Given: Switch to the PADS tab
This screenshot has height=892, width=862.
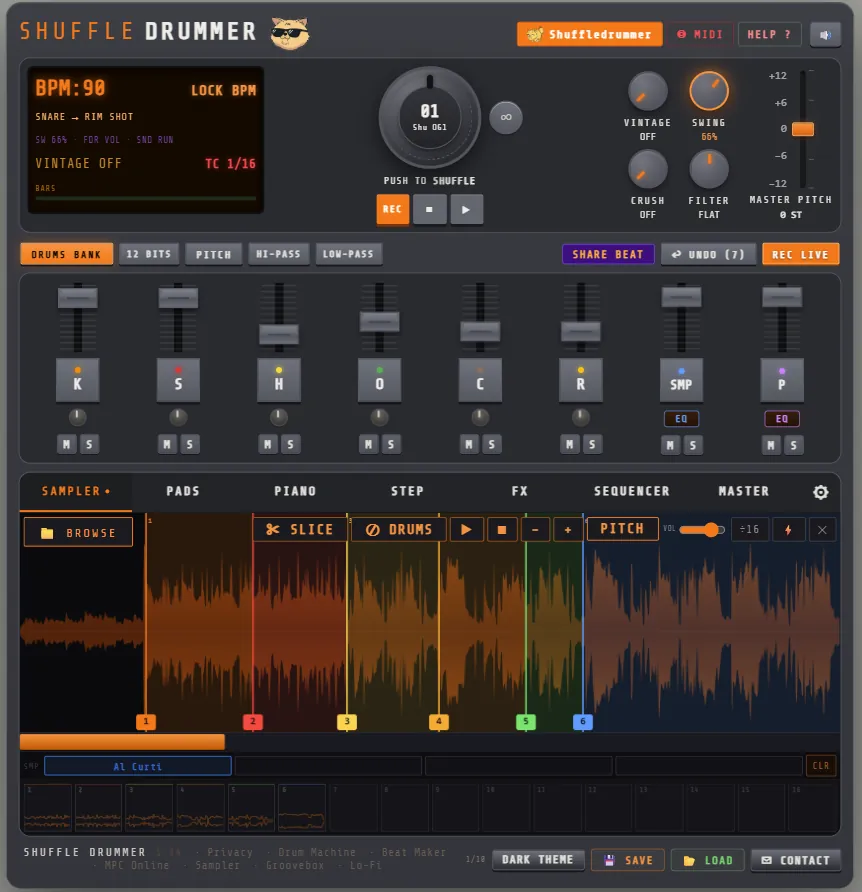Looking at the screenshot, I should 183,492.
